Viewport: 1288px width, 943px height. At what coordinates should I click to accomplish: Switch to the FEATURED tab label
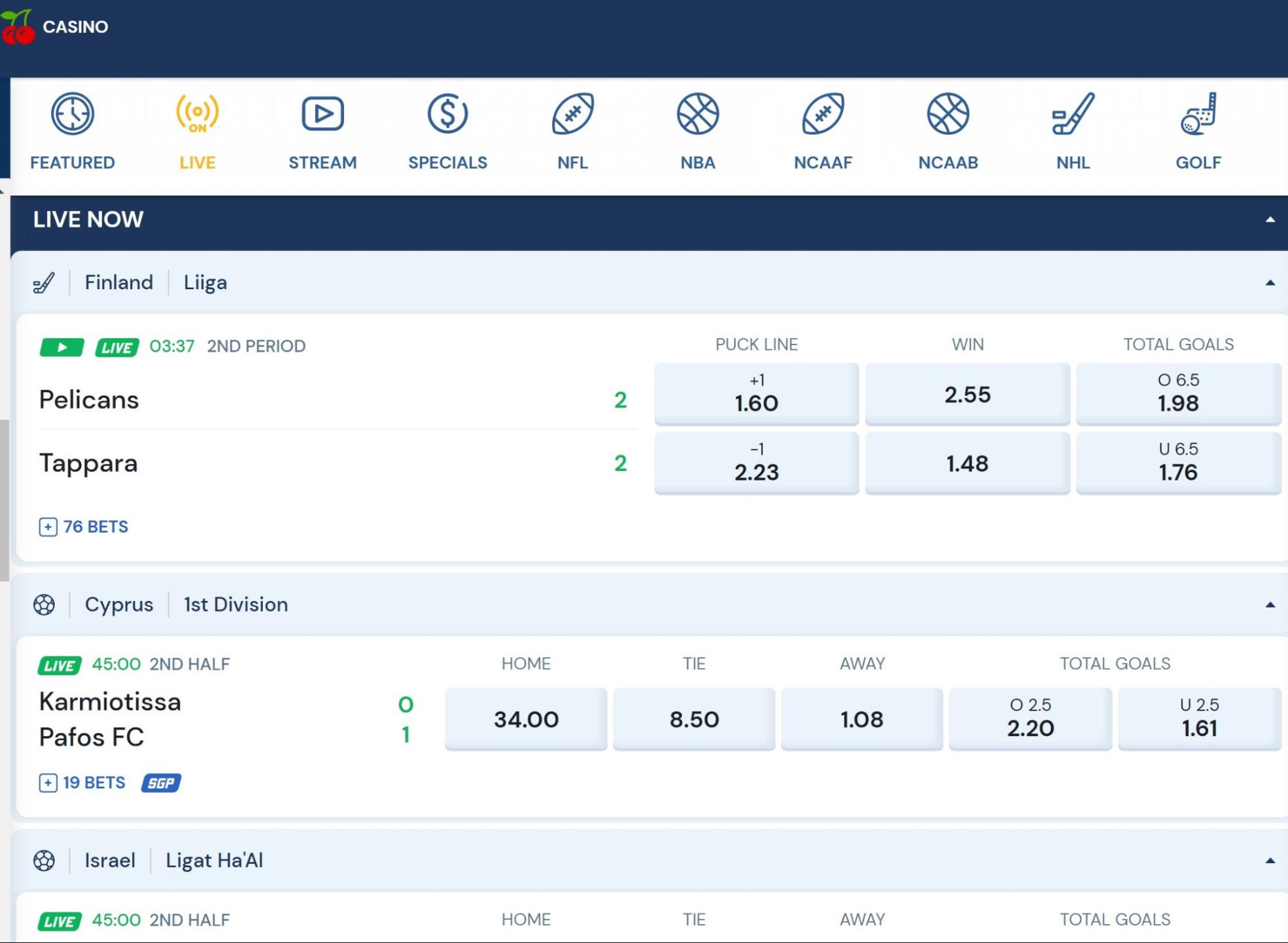(72, 162)
